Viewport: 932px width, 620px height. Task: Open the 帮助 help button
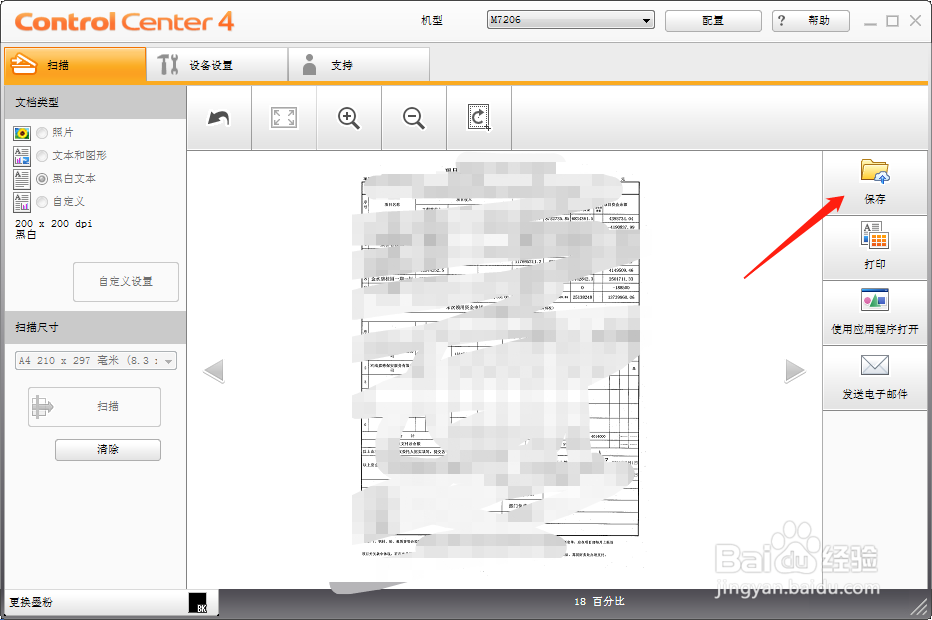coord(811,20)
